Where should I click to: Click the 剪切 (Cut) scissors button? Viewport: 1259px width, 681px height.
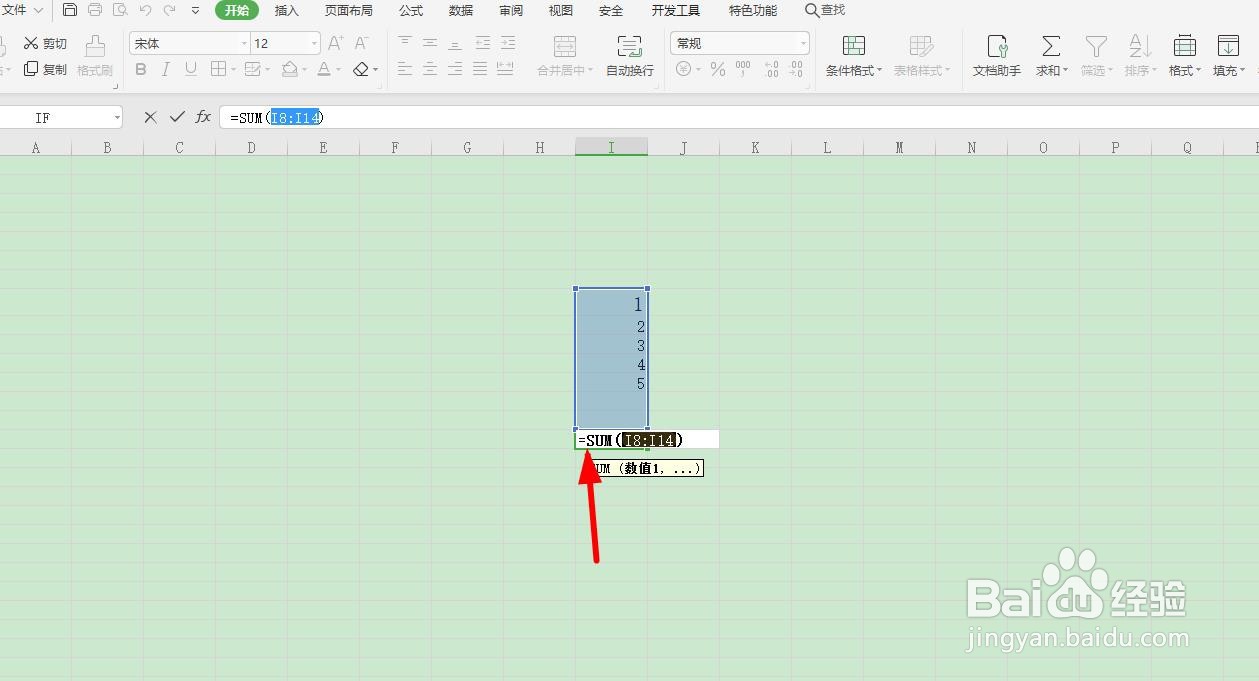46,43
